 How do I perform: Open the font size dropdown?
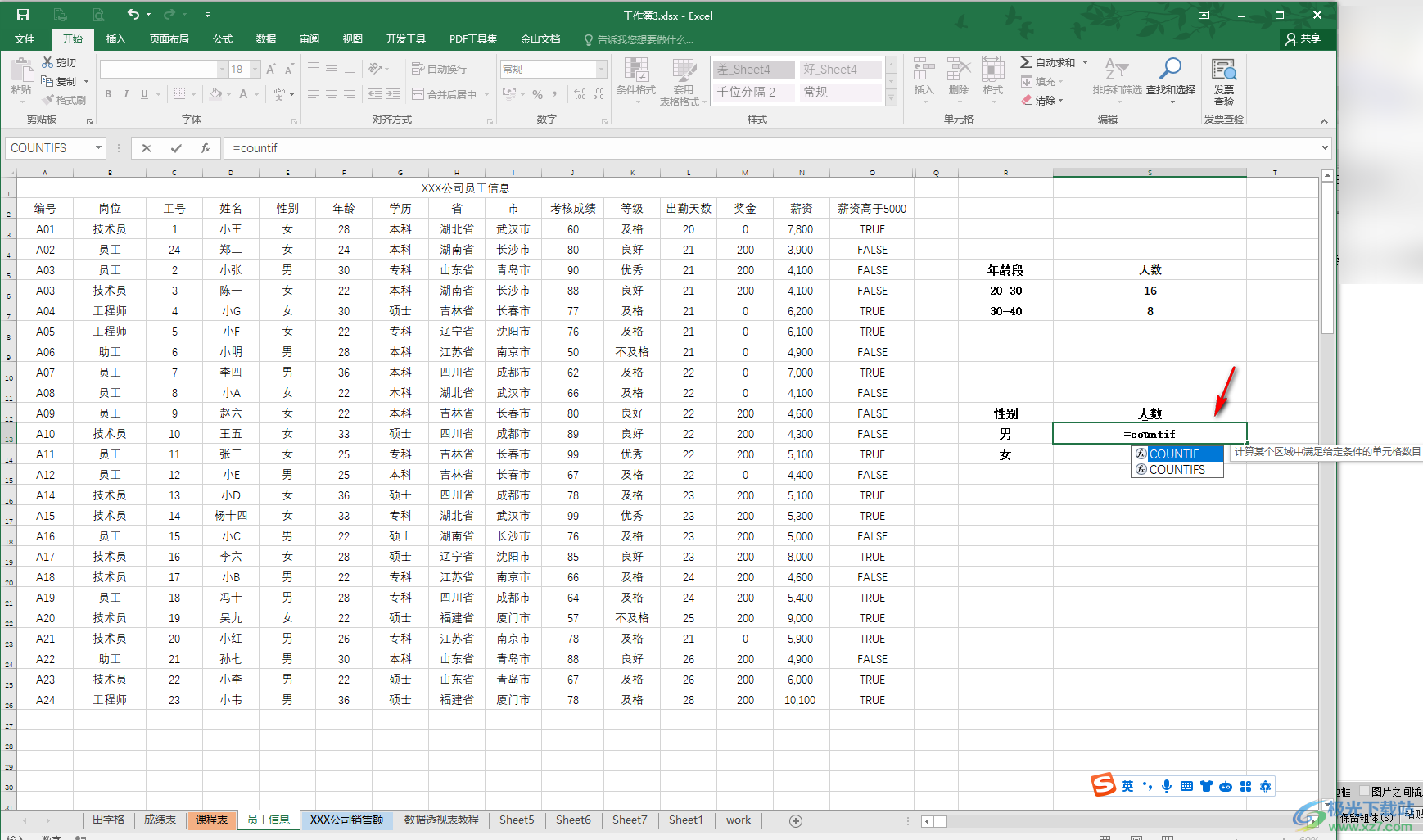(x=255, y=70)
